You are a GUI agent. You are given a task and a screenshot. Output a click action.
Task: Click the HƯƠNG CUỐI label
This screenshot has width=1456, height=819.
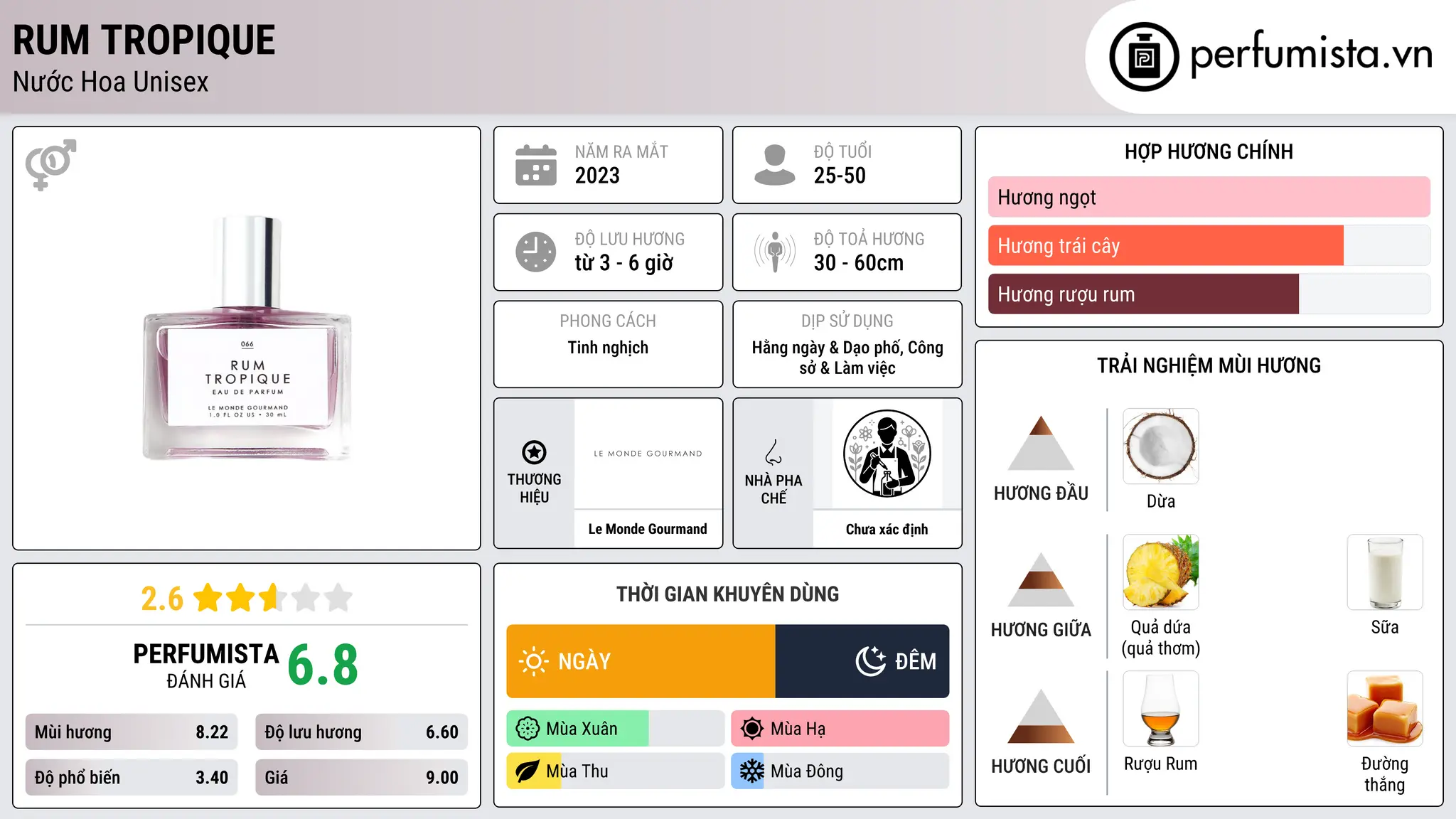click(1041, 766)
